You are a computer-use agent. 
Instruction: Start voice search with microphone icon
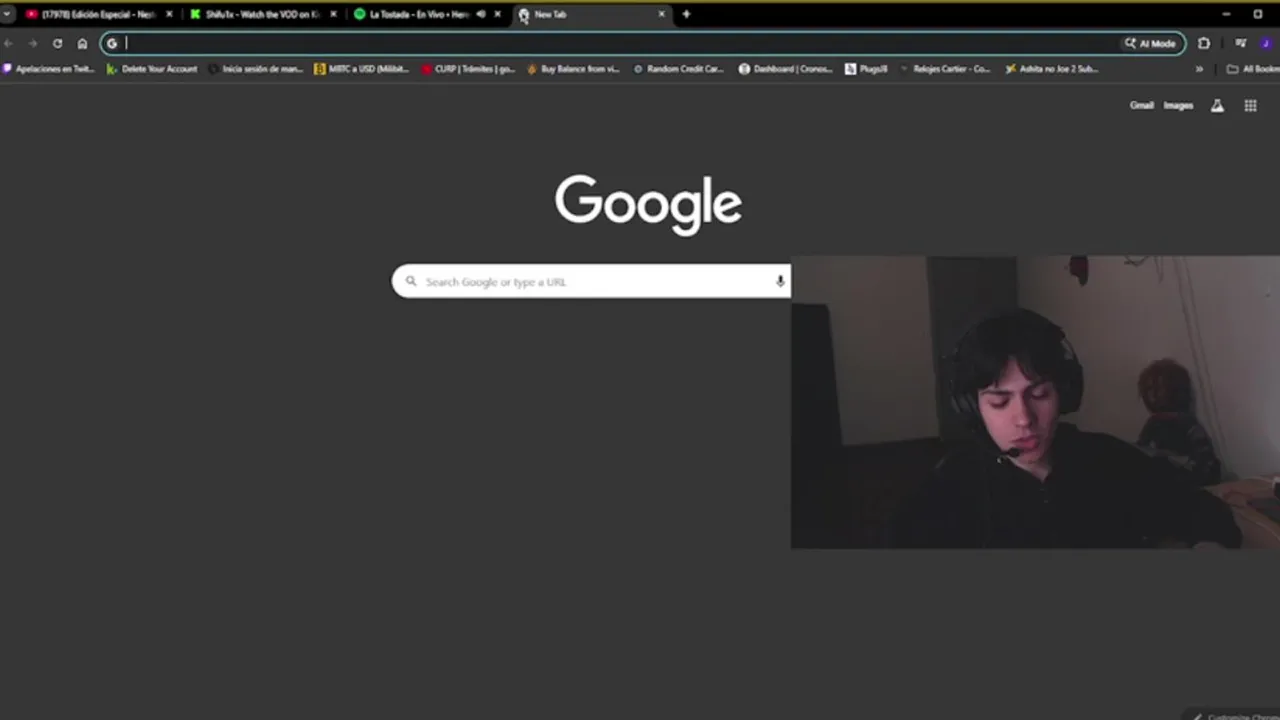[780, 281]
